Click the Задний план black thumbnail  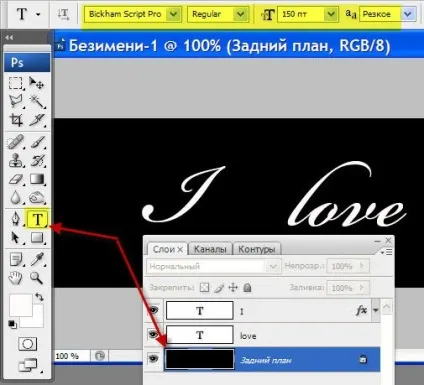pos(200,359)
